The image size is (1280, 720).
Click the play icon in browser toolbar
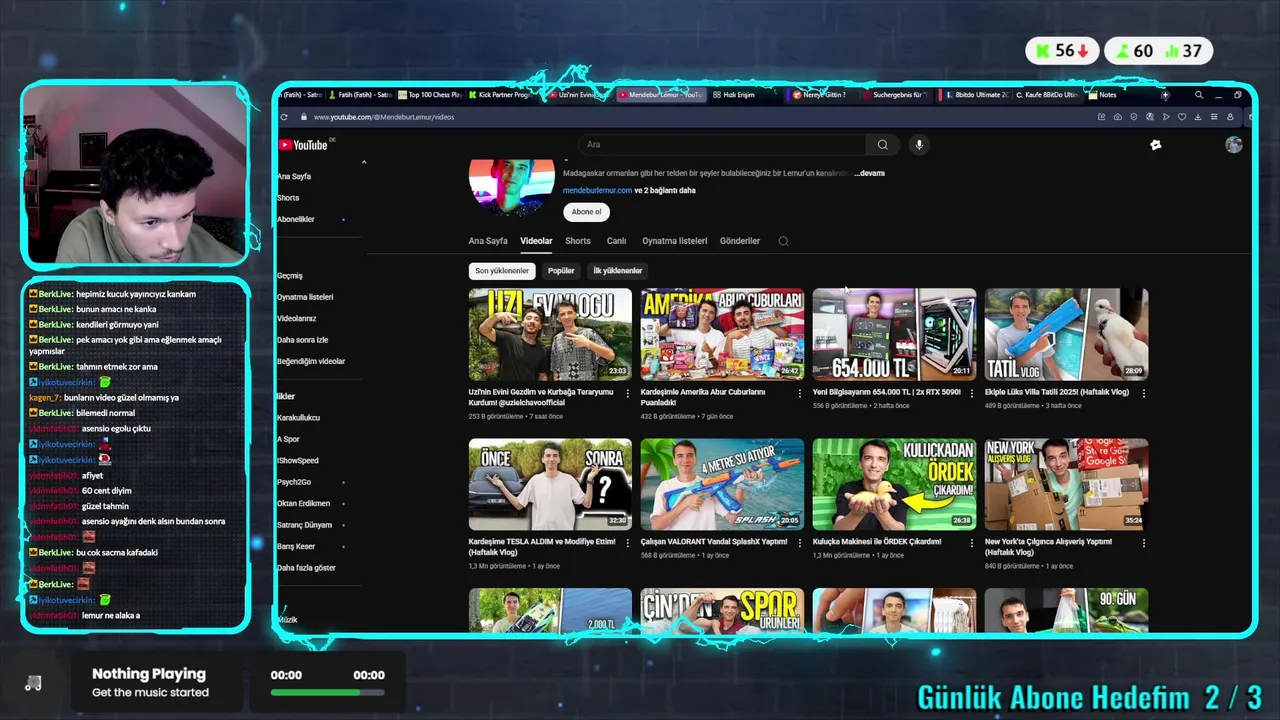coord(1166,117)
